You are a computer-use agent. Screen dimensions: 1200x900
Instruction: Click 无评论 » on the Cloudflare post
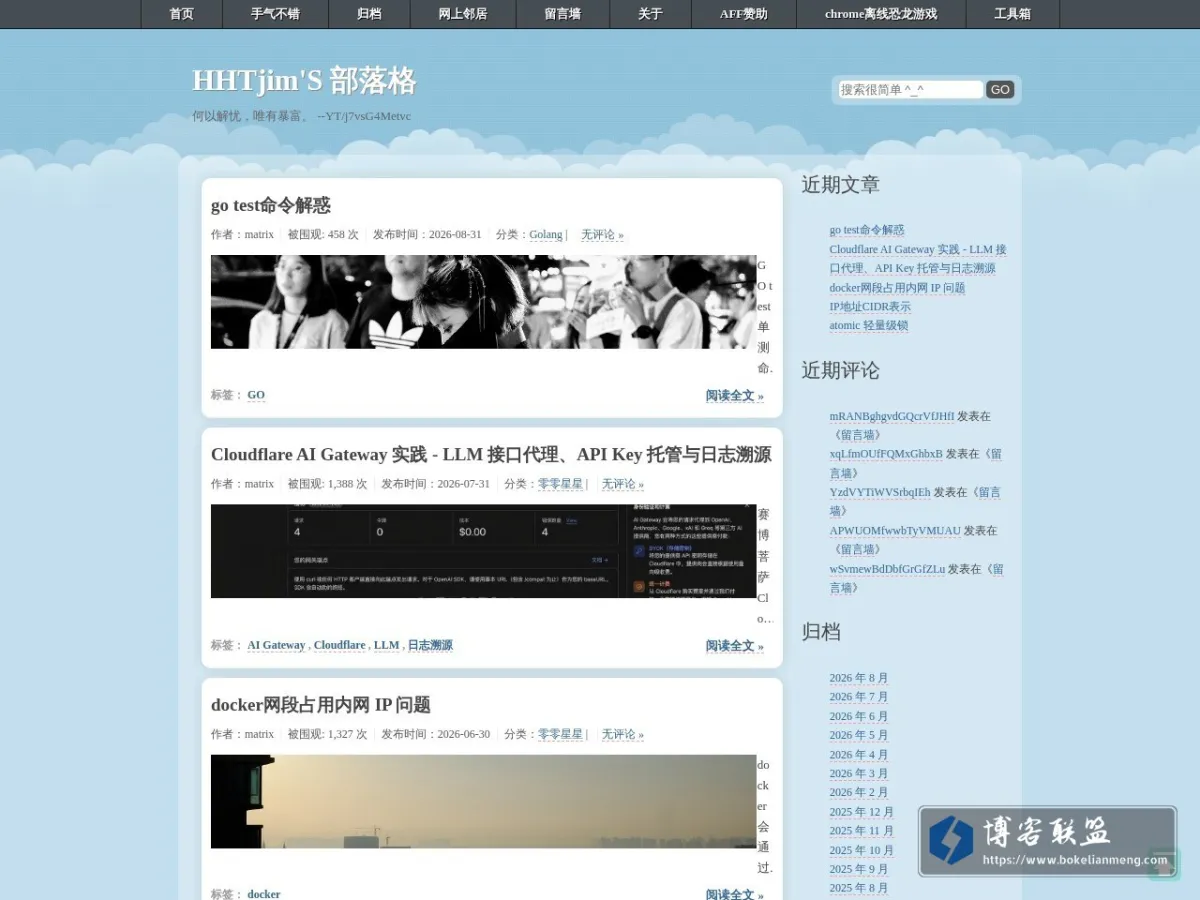click(622, 483)
